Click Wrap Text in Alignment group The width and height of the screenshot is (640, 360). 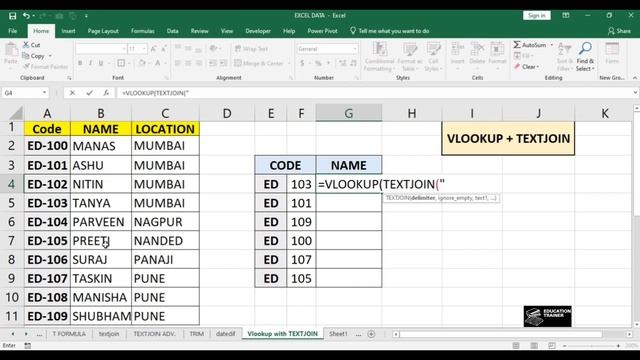[x=251, y=49]
